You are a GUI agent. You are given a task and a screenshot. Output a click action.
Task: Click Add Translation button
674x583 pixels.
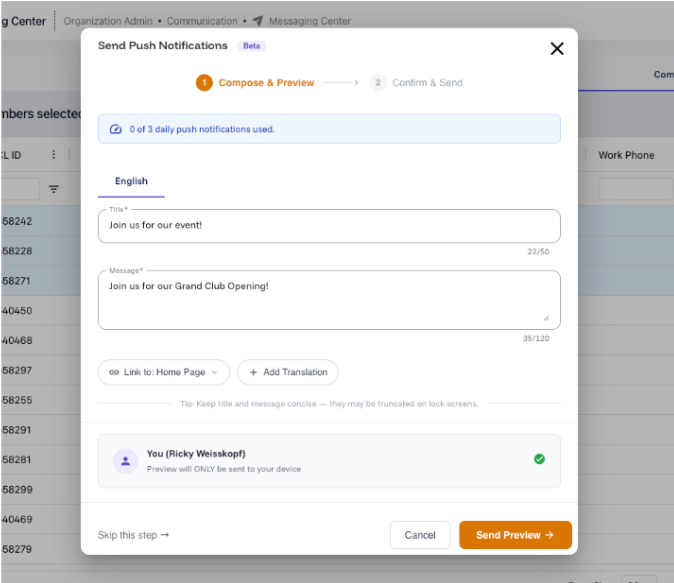pyautogui.click(x=288, y=372)
